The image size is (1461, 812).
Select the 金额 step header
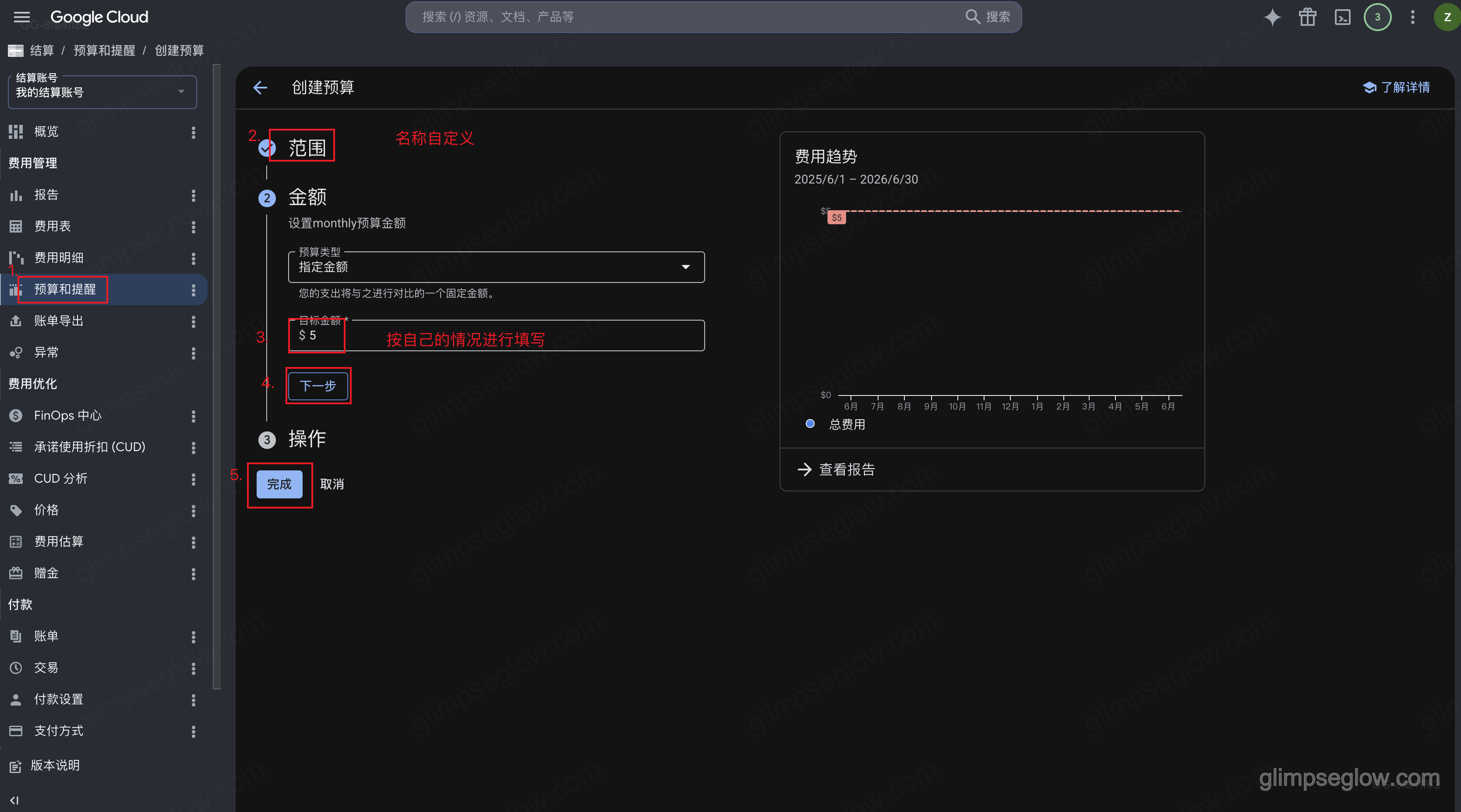click(307, 198)
